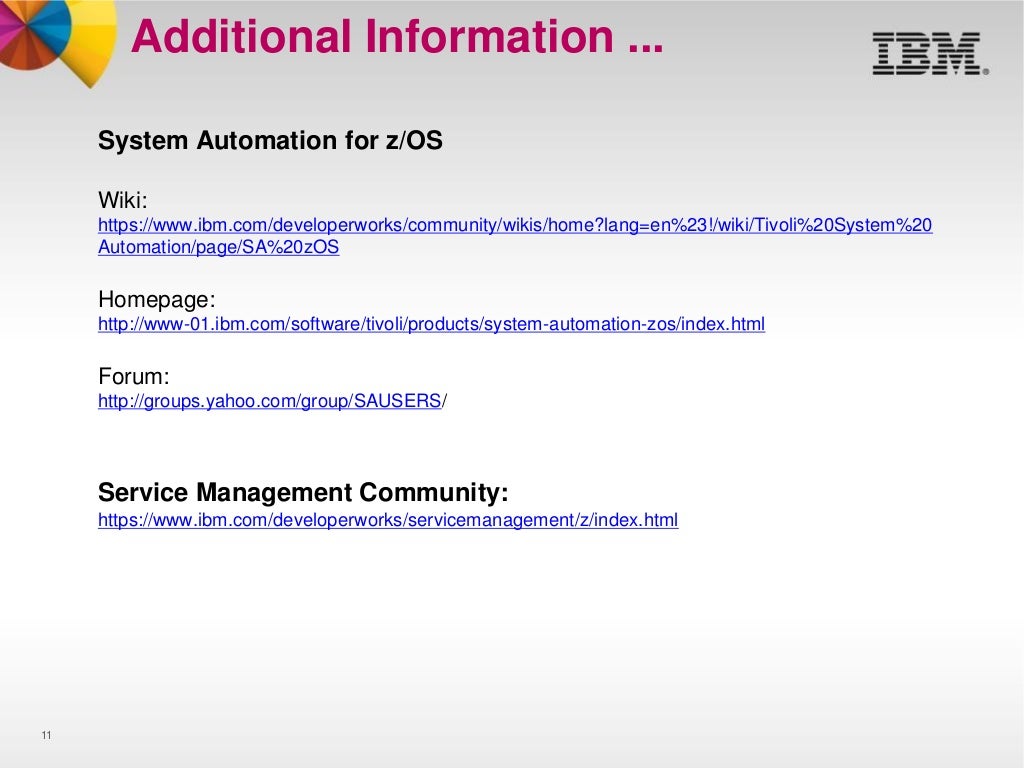Click the 'Homepage:' label

(157, 300)
